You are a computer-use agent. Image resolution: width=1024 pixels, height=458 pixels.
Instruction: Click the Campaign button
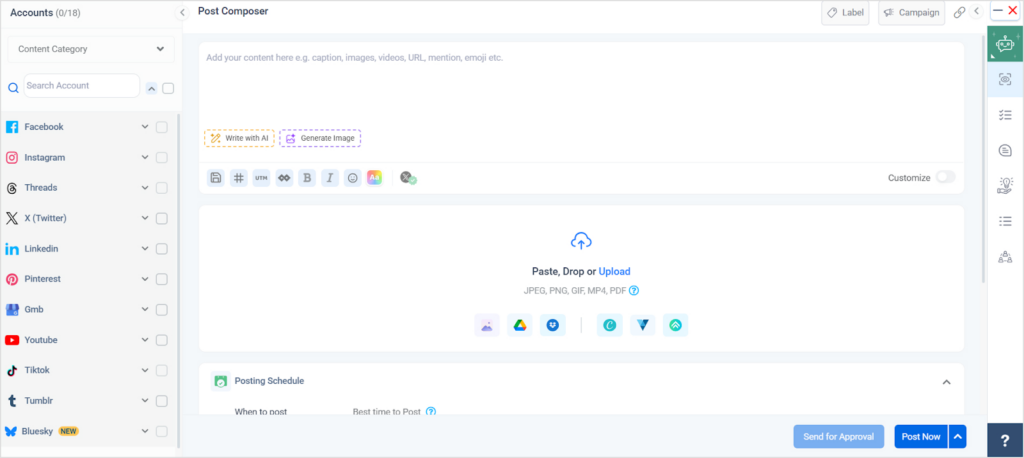912,12
